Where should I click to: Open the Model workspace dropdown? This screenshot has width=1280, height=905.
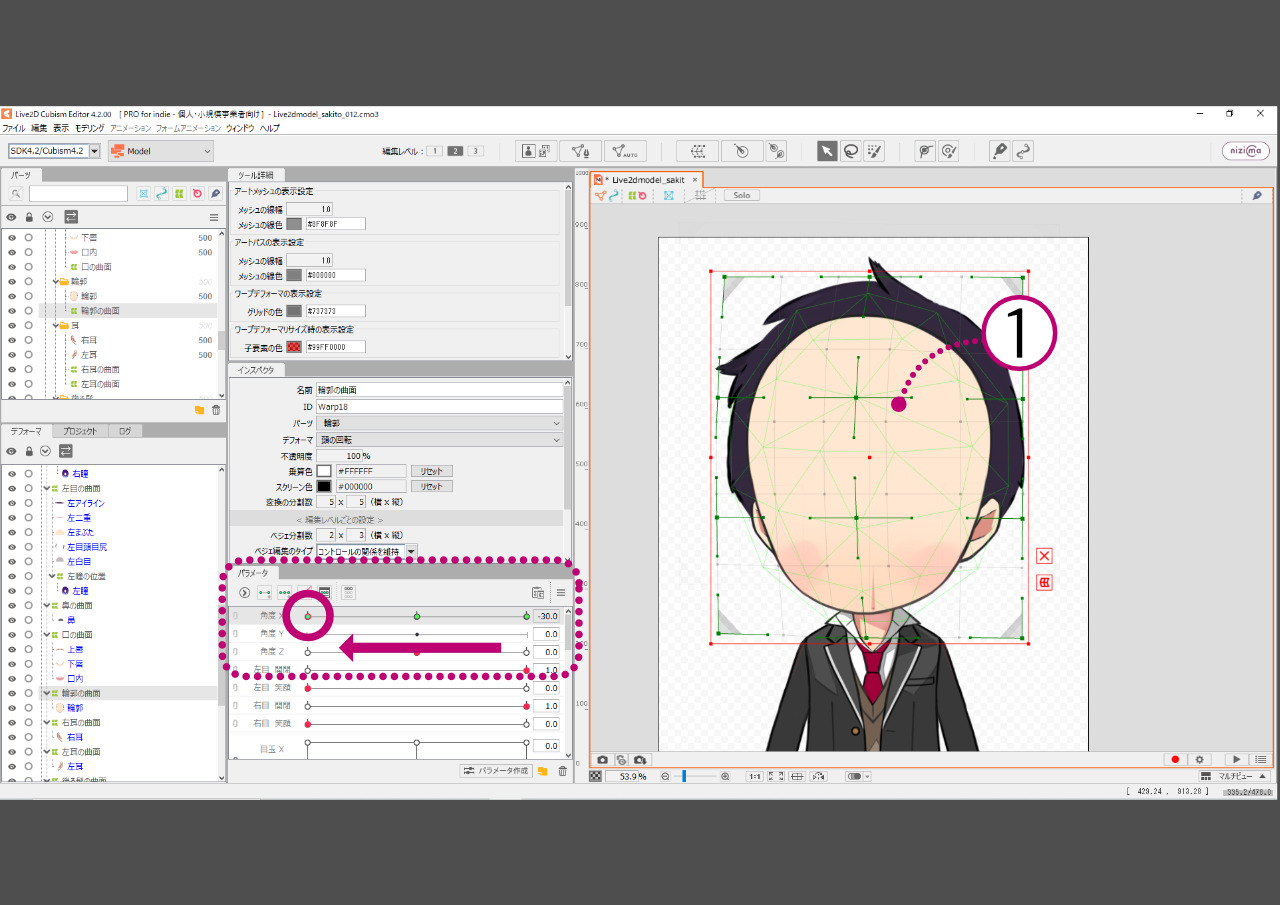(161, 151)
